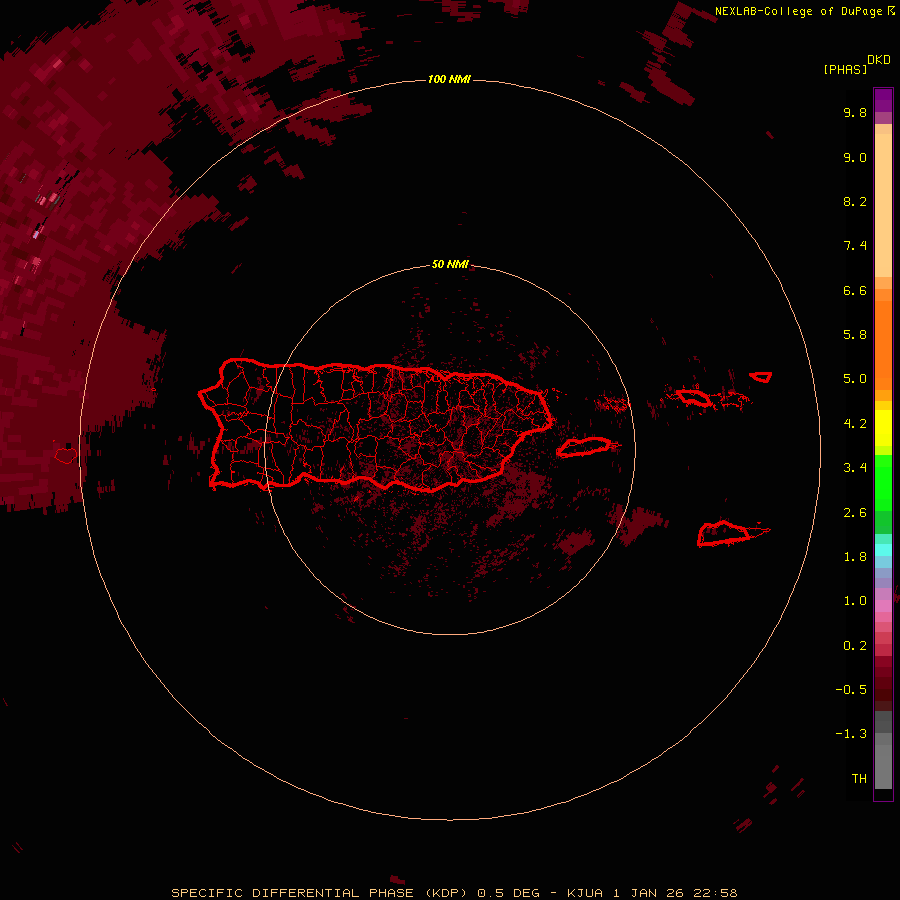This screenshot has height=900, width=900.
Task: Click the -1.3 scale value
Action: click(x=851, y=734)
